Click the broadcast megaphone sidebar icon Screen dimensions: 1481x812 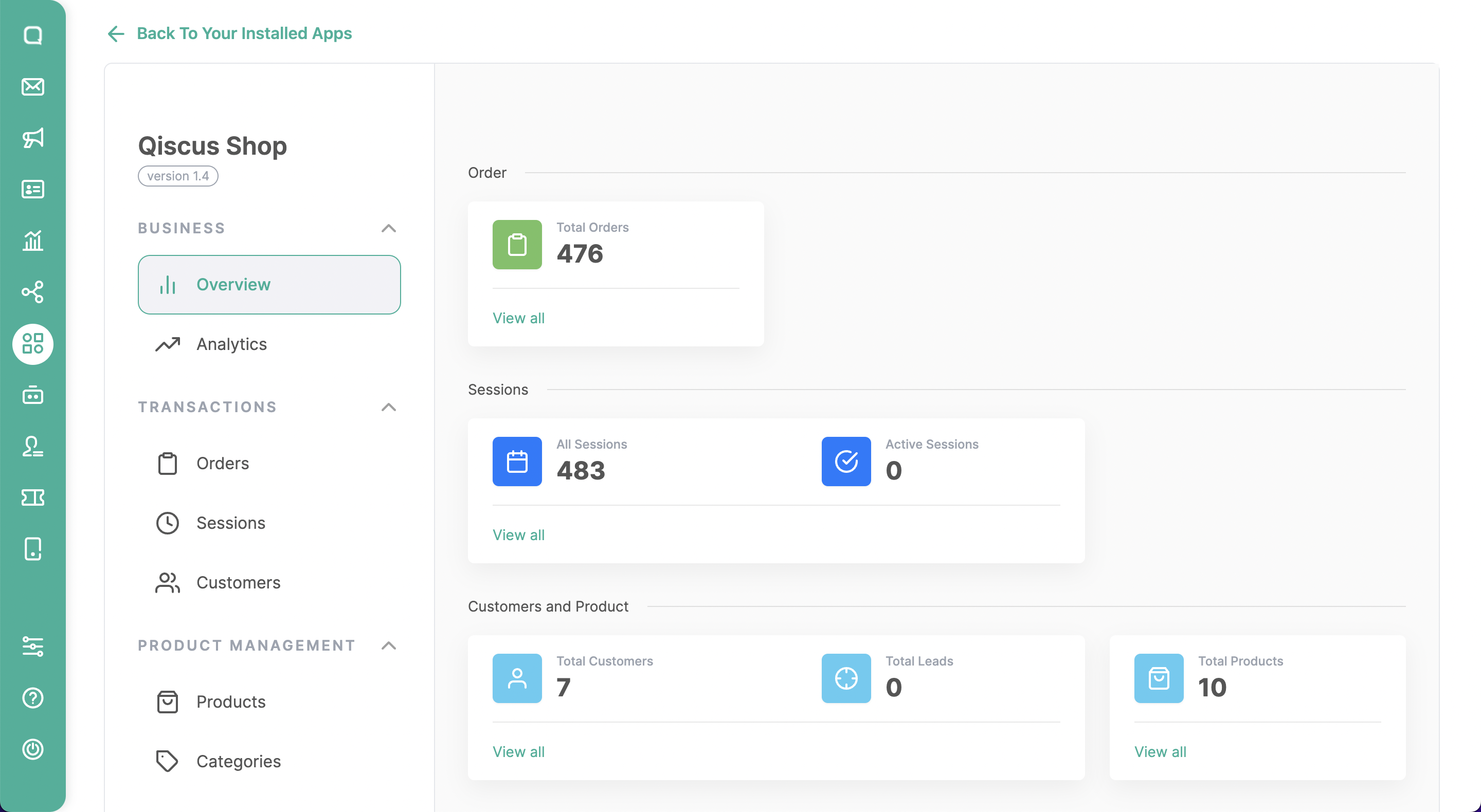(33, 138)
